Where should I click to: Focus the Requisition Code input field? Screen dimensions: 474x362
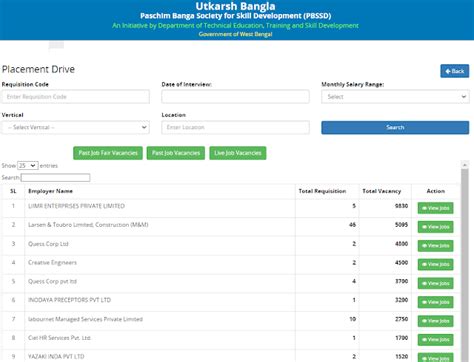[75, 97]
